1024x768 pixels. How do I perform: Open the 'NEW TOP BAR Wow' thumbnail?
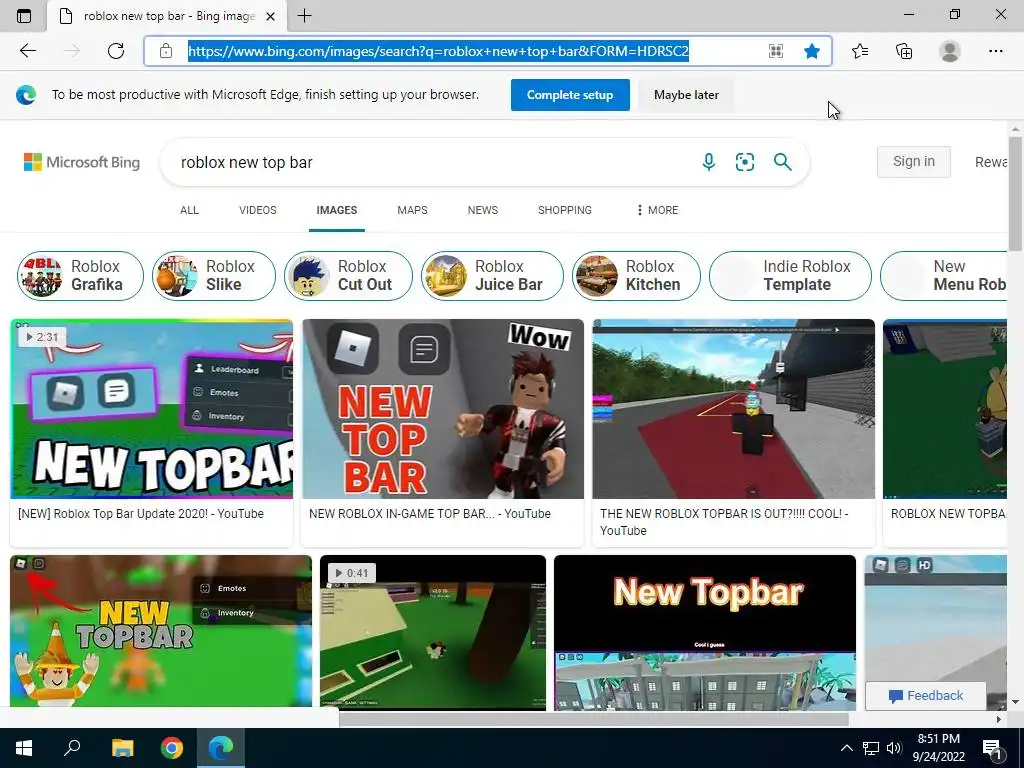point(443,409)
